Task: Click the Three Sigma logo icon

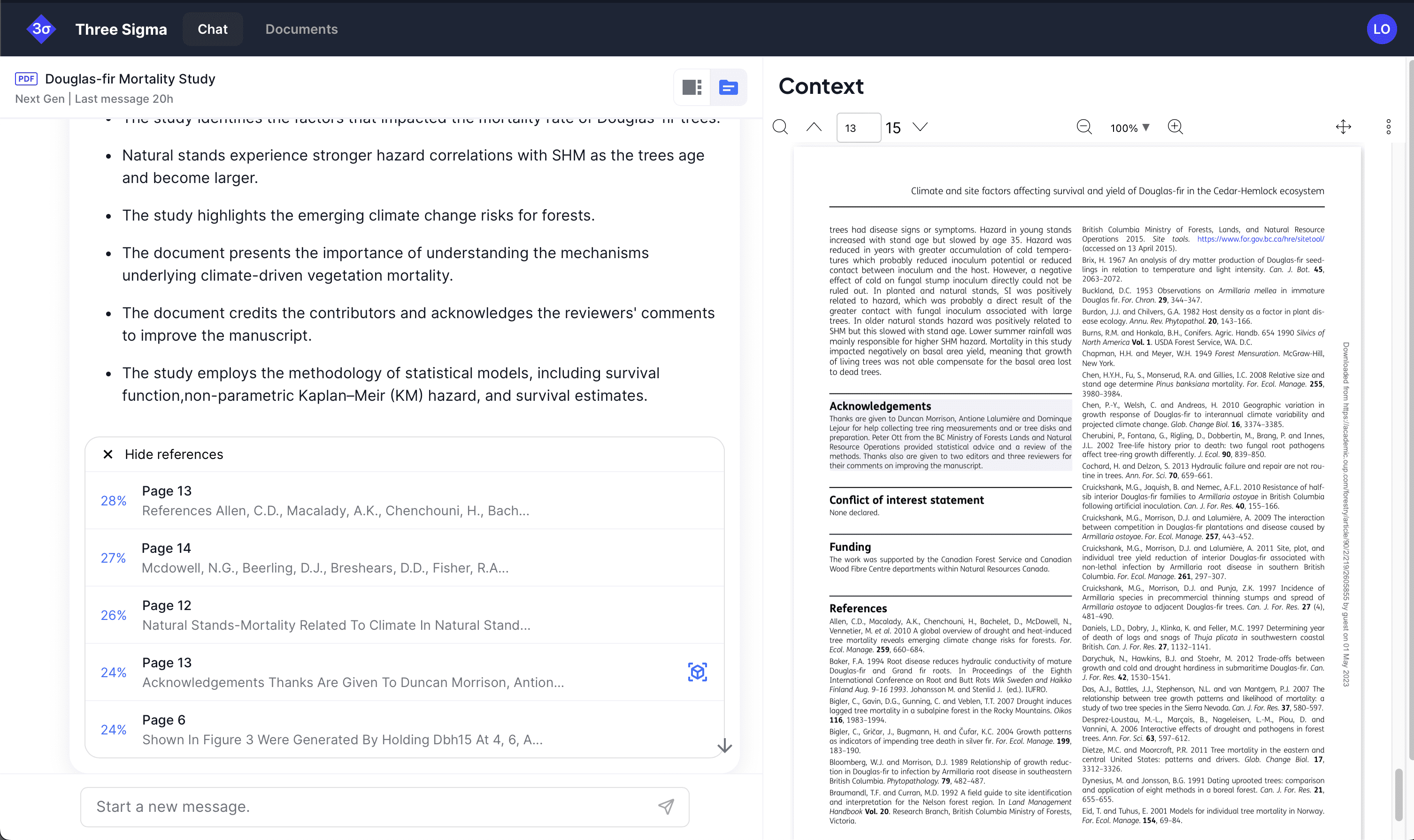Action: pyautogui.click(x=41, y=29)
